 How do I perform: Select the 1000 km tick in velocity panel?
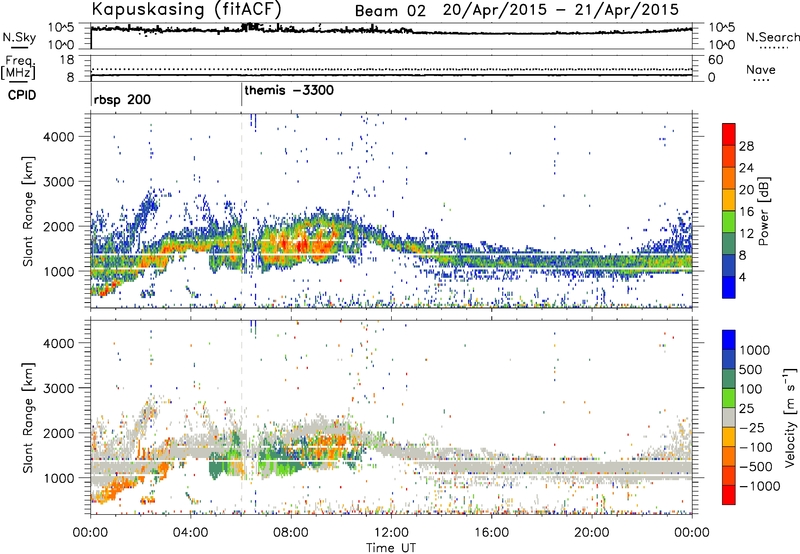pyautogui.click(x=58, y=478)
